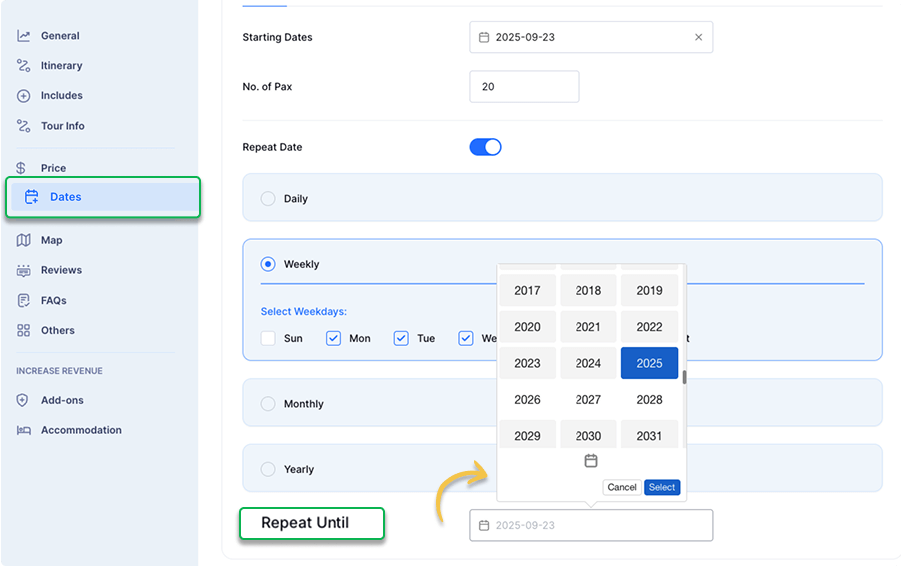
Task: Pick year 2026 in the picker
Action: tap(527, 400)
